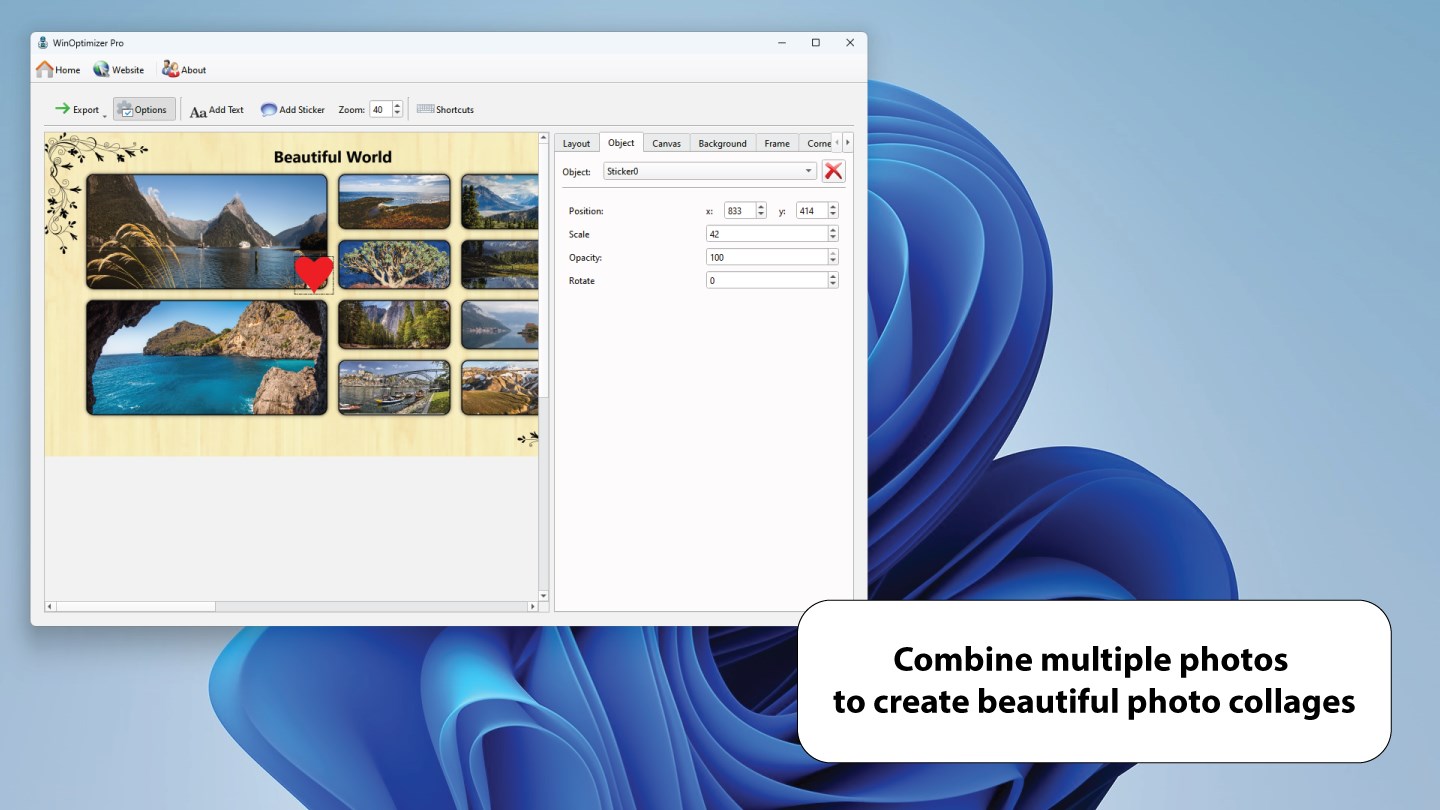Decrease Rotate using the down arrow

coord(833,285)
